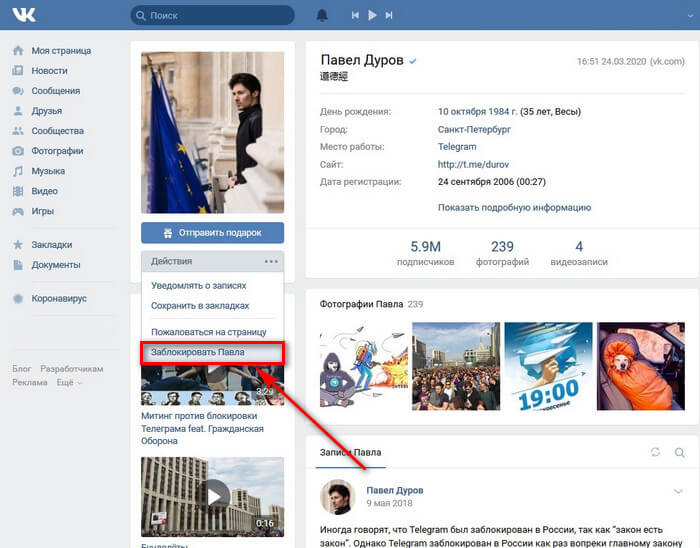The width and height of the screenshot is (700, 548).
Task: Expand the Ещё footer dropdown
Action: click(69, 382)
